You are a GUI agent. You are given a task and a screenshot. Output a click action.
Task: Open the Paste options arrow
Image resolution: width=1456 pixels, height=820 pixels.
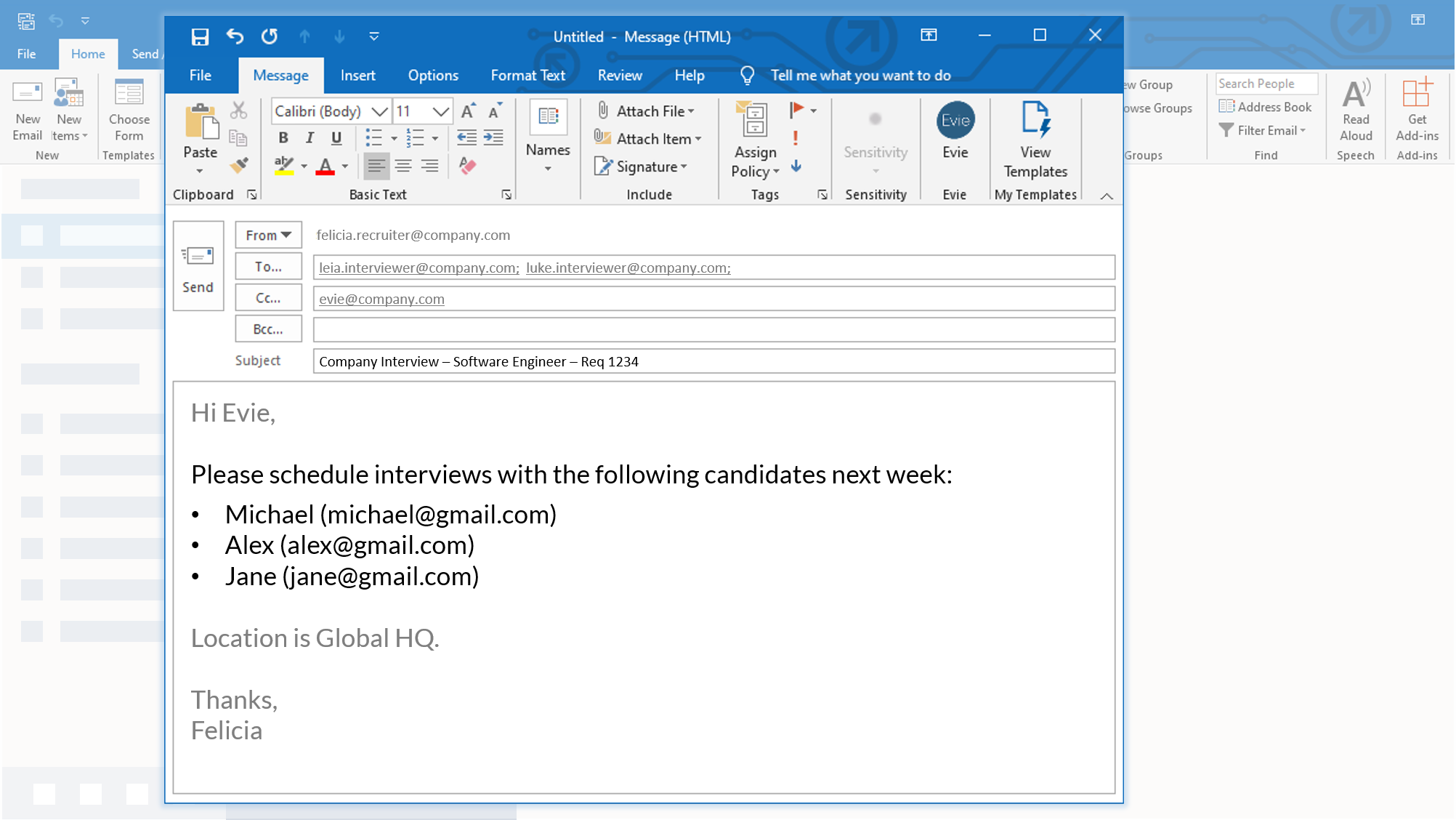coord(200,172)
